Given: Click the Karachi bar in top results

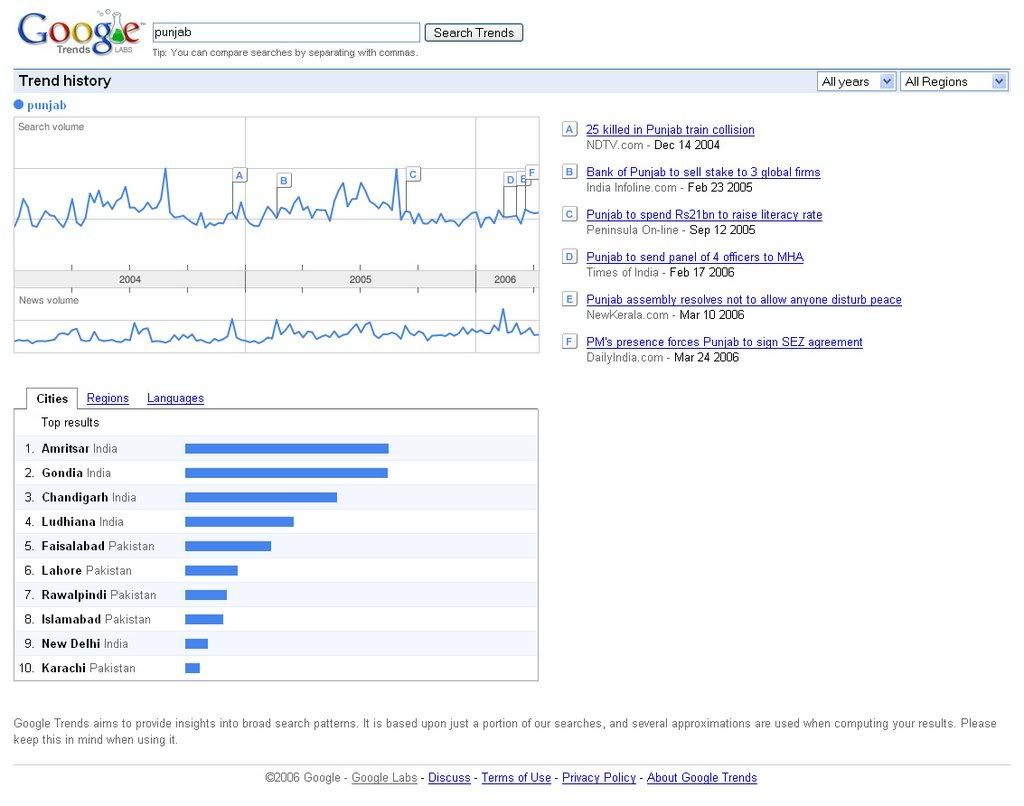Looking at the screenshot, I should [x=193, y=668].
